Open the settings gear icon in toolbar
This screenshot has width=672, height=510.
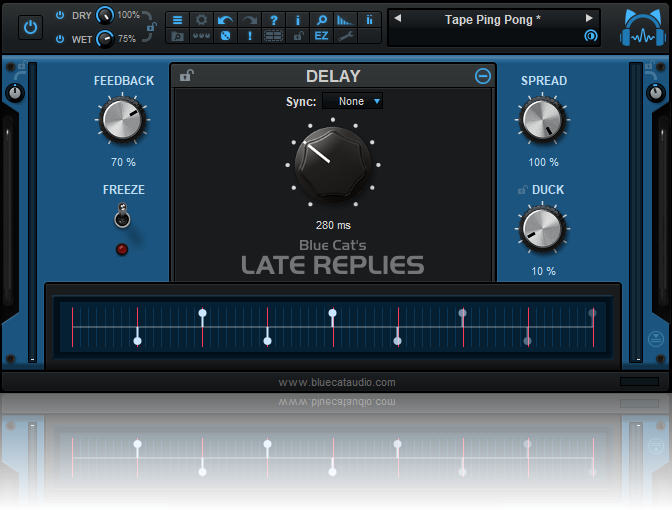pyautogui.click(x=201, y=20)
